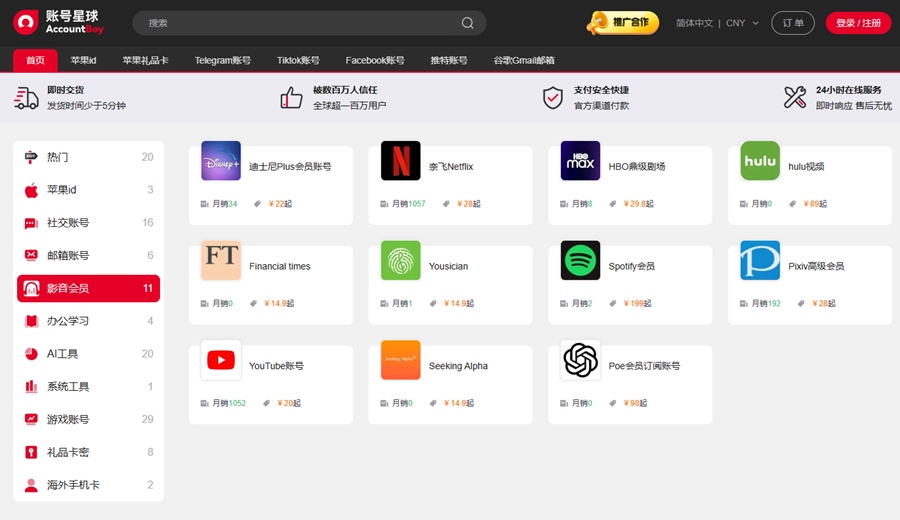Click the chat bubble icon for 社交账号
Screen dimensions: 900x520
coord(31,223)
